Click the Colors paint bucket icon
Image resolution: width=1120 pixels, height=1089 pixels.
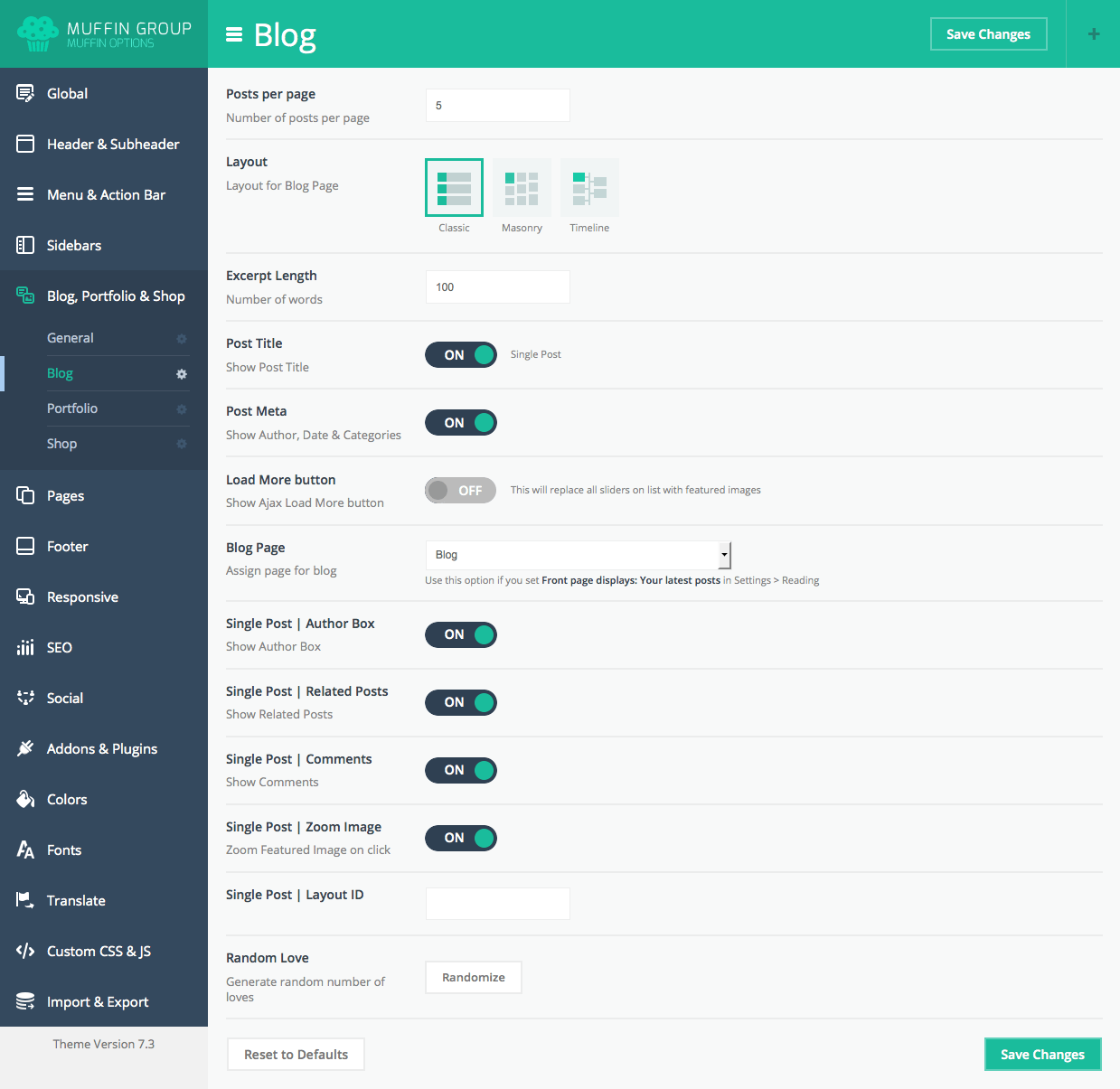tap(25, 799)
